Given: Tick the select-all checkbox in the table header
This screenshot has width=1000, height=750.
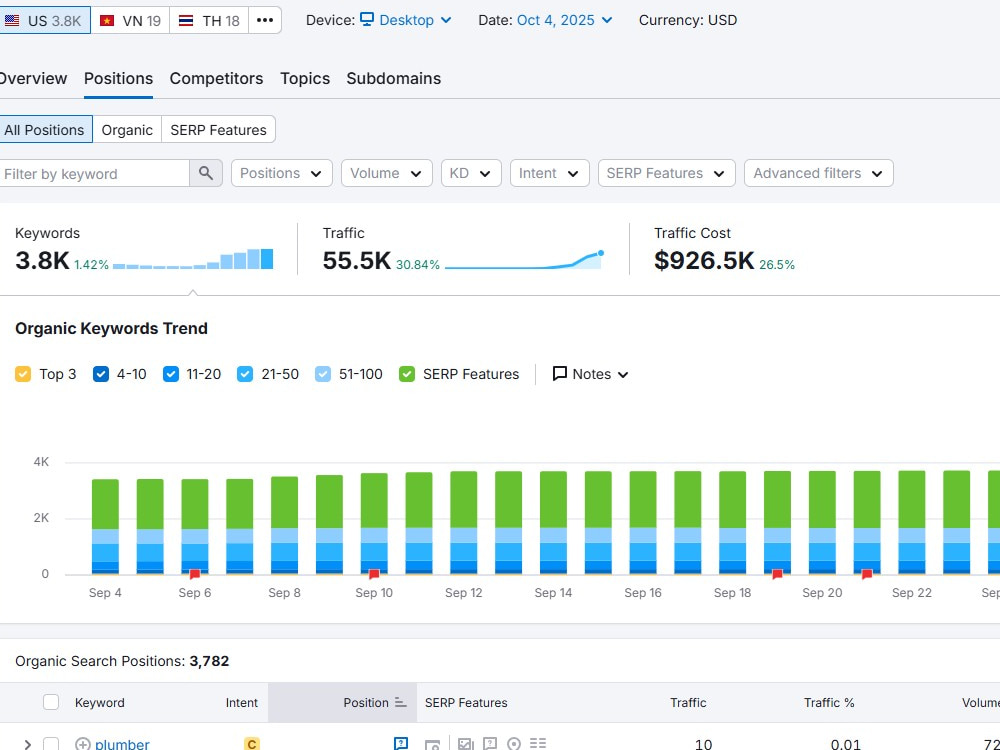Looking at the screenshot, I should coord(51,702).
